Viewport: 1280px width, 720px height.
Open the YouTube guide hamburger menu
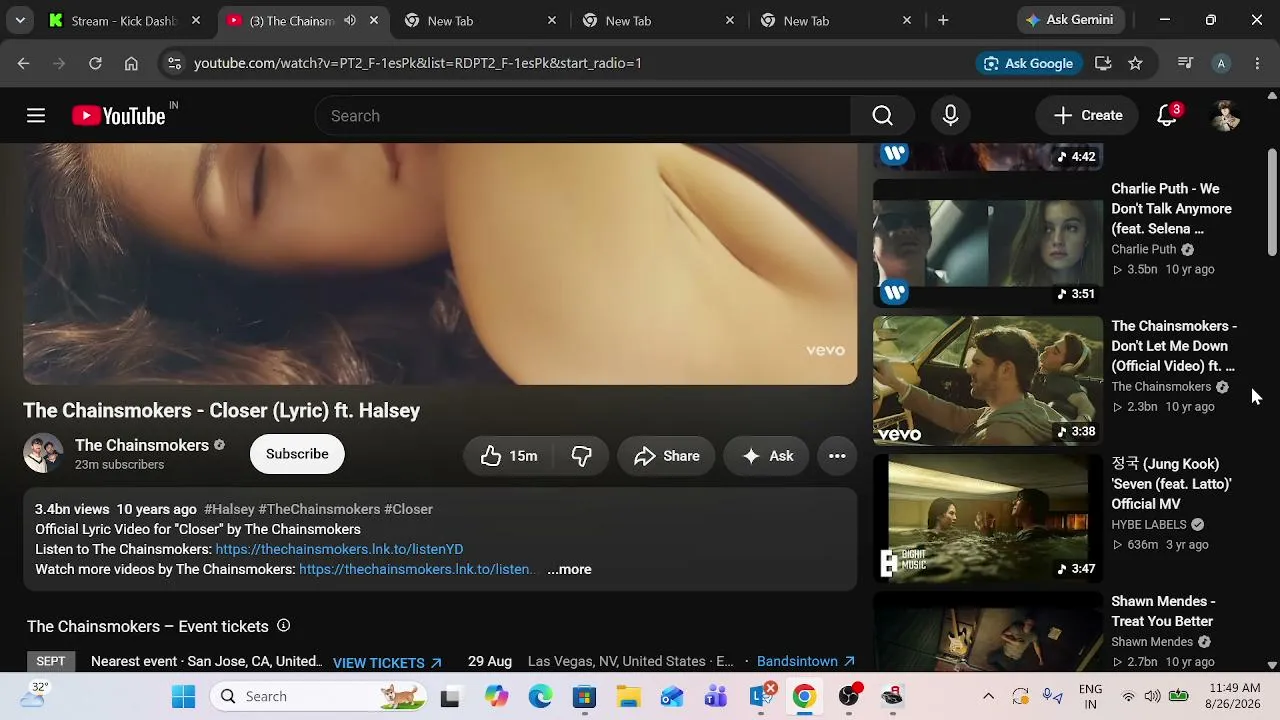(x=36, y=116)
